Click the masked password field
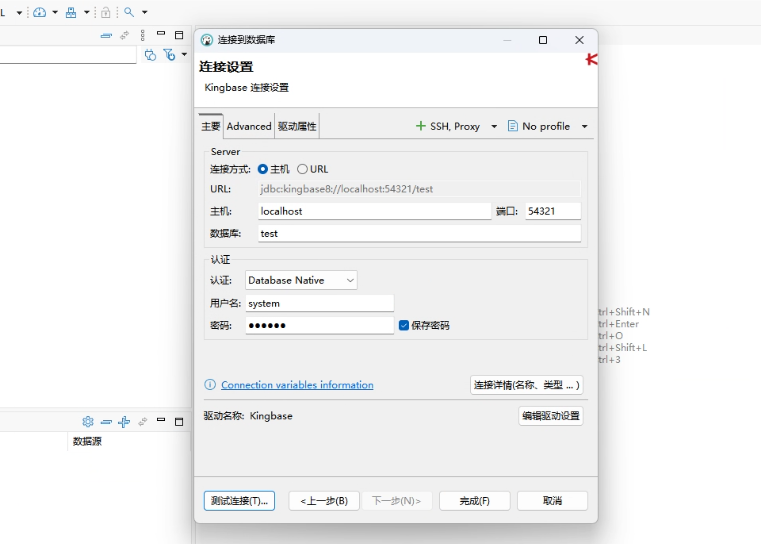 (x=320, y=325)
